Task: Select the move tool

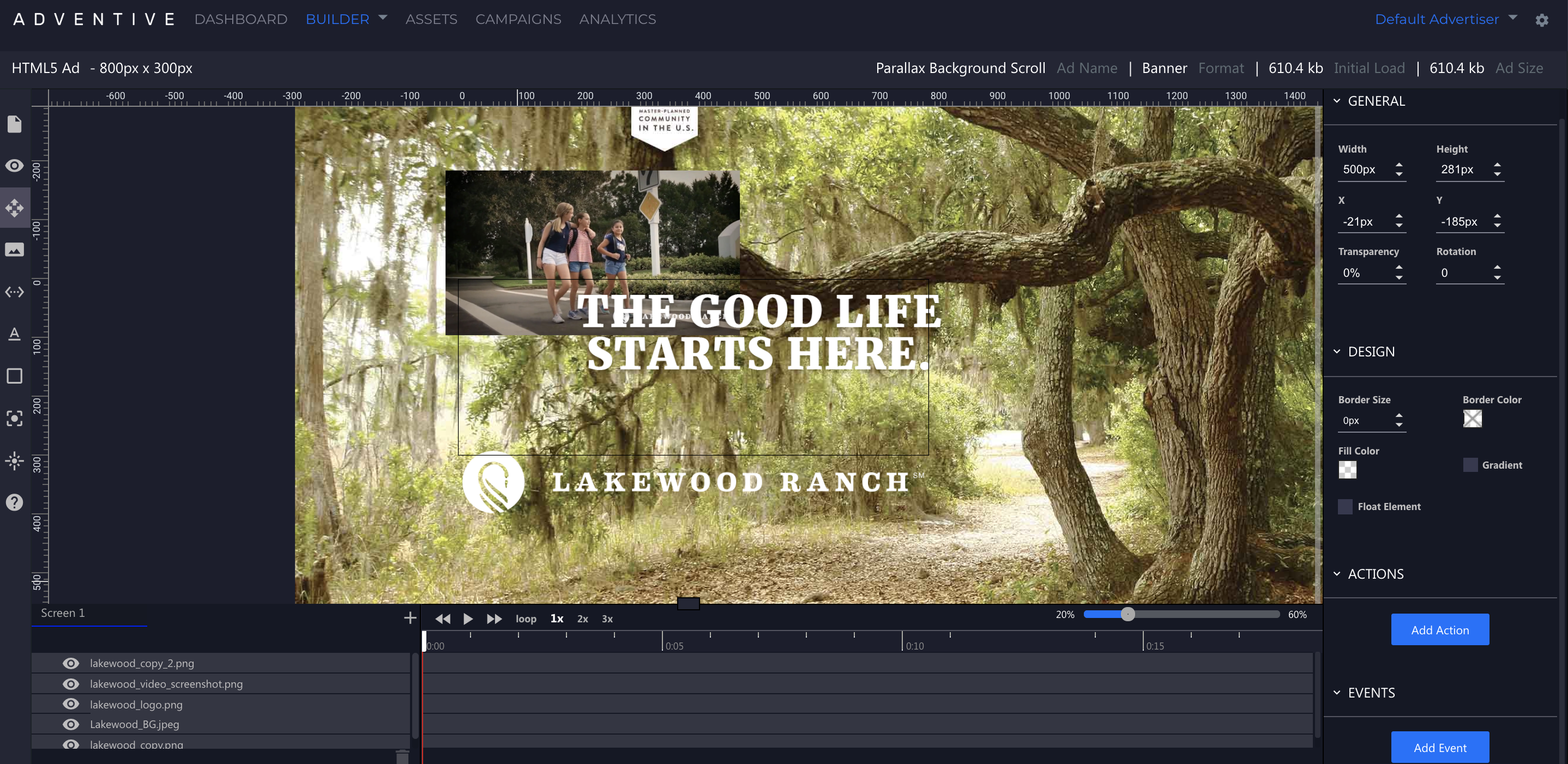Action: click(x=15, y=208)
